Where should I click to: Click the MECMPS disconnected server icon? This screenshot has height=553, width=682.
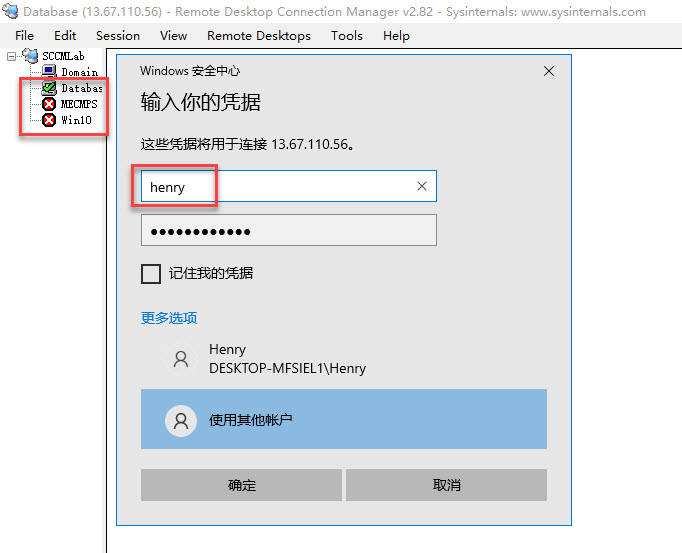coord(49,104)
